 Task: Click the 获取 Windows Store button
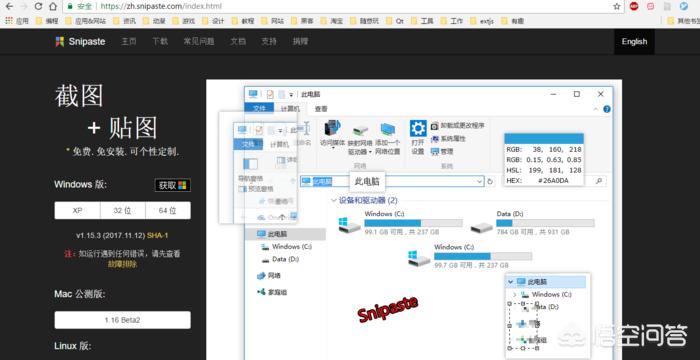pos(173,185)
